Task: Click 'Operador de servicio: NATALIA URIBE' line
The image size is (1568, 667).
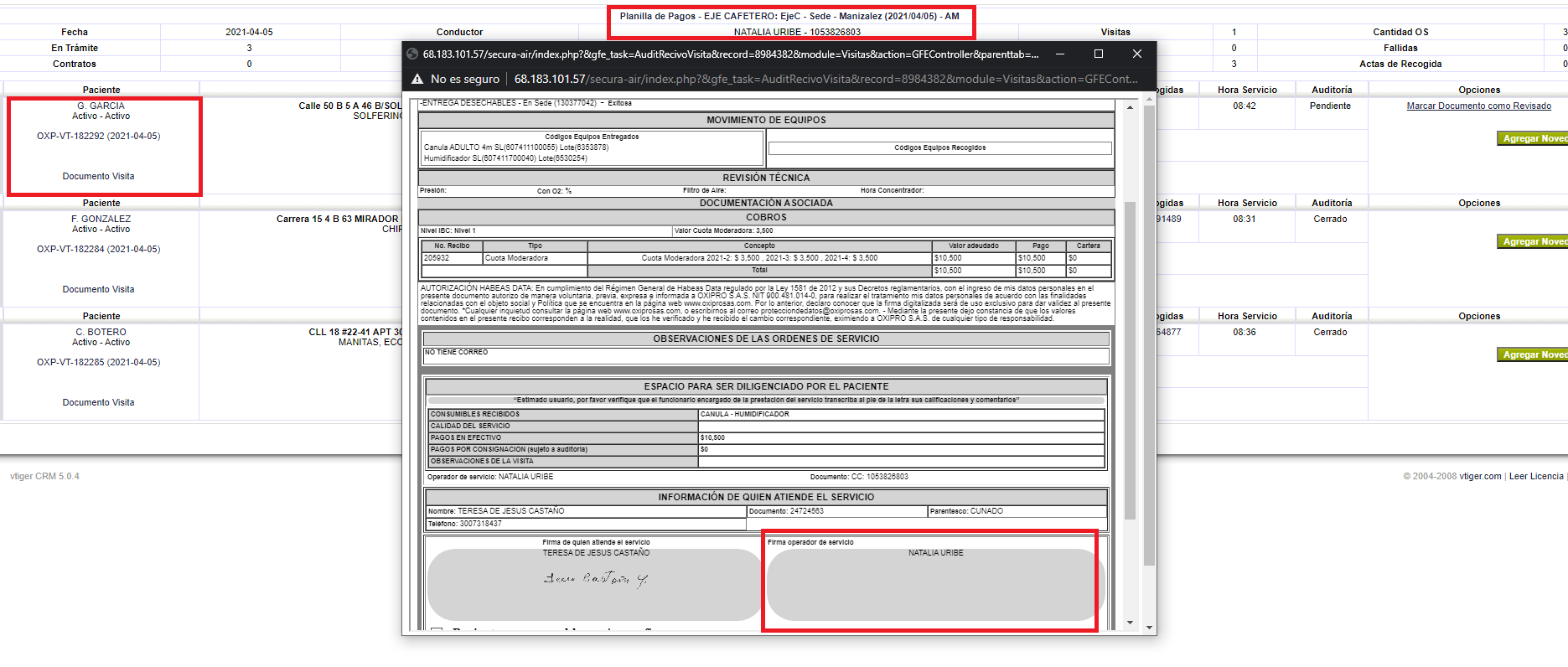Action: (490, 477)
